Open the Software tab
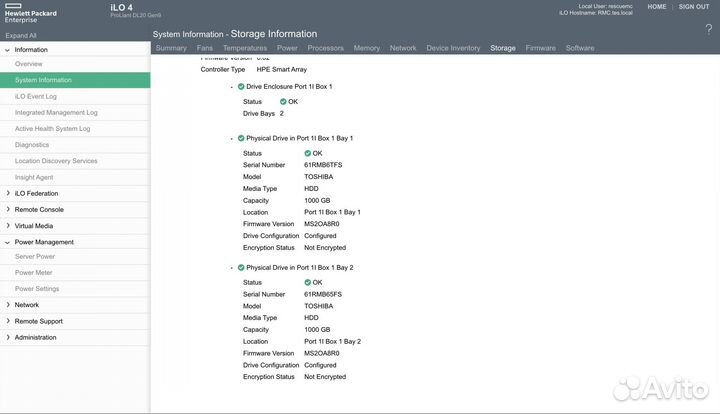 pyautogui.click(x=580, y=48)
